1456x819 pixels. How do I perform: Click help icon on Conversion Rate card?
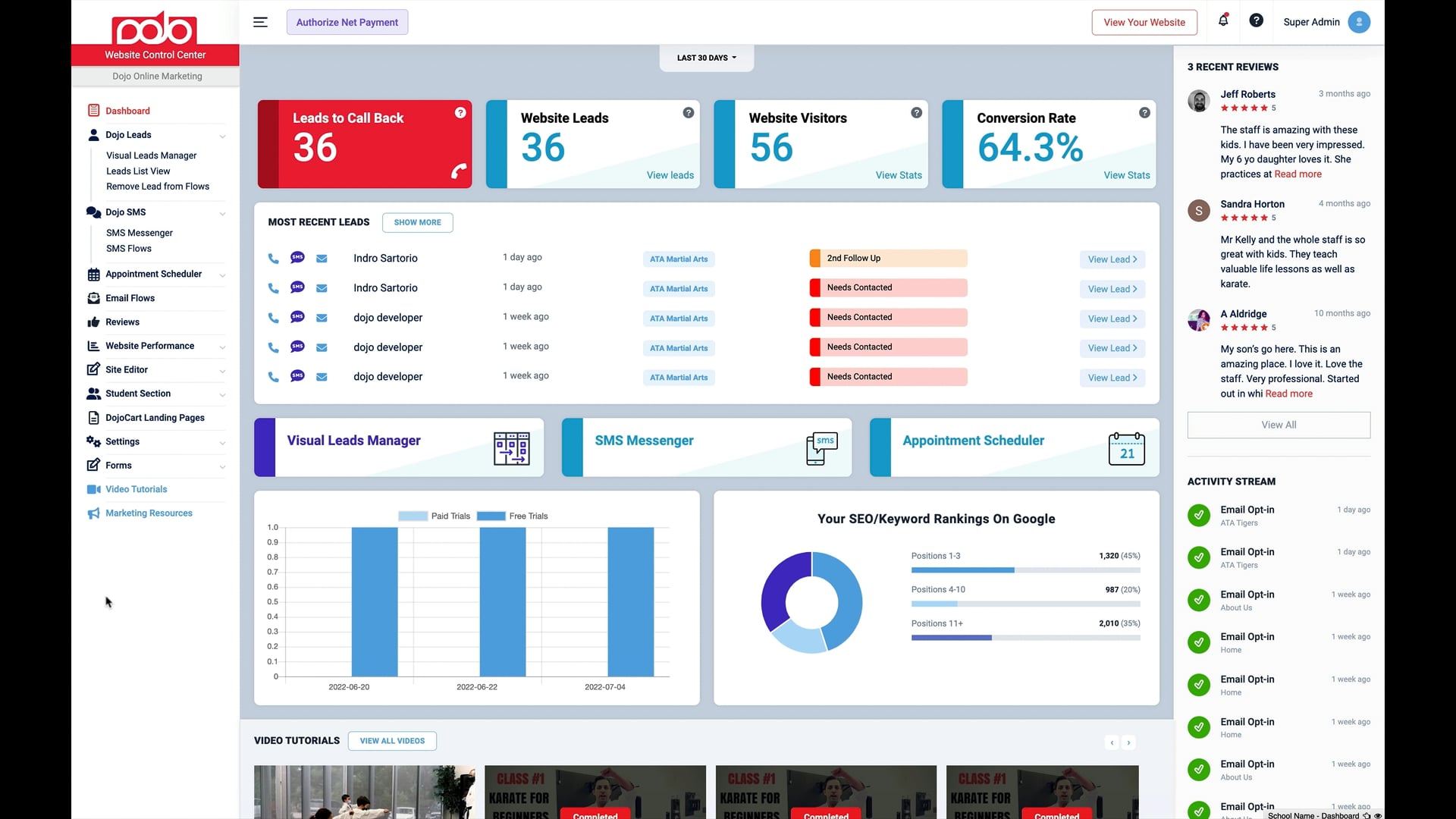(x=1145, y=113)
